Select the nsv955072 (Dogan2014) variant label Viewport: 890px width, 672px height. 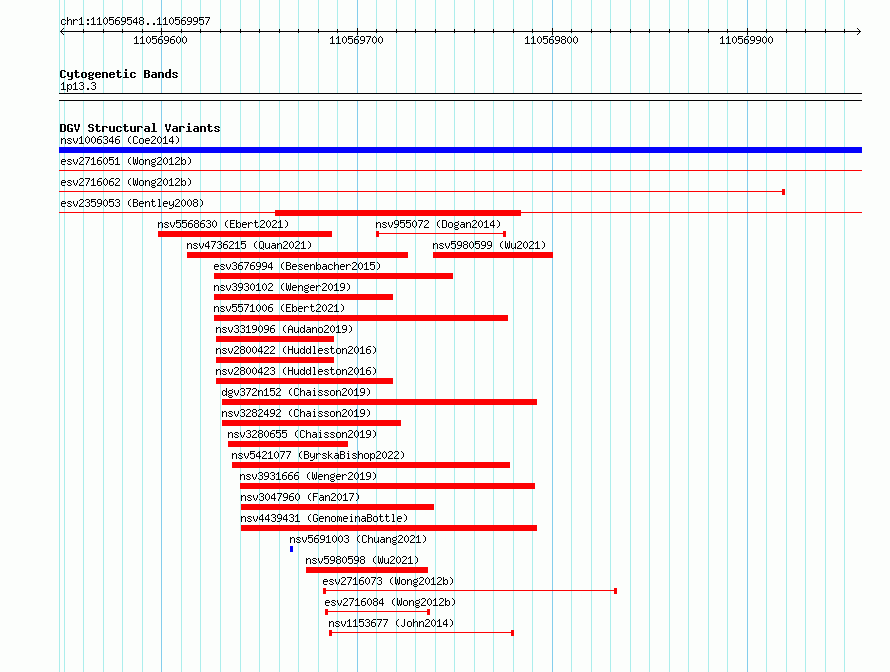pyautogui.click(x=438, y=224)
